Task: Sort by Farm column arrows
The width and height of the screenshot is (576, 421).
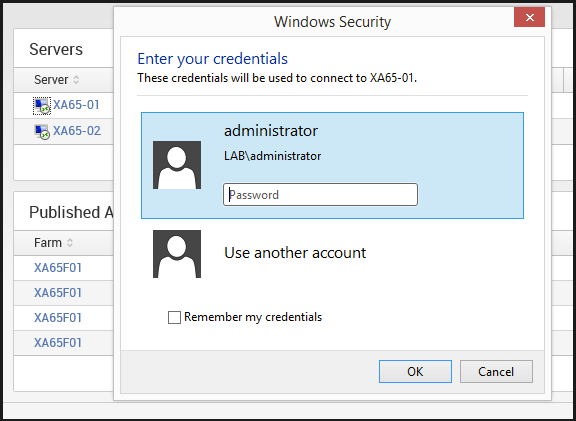Action: (70, 242)
